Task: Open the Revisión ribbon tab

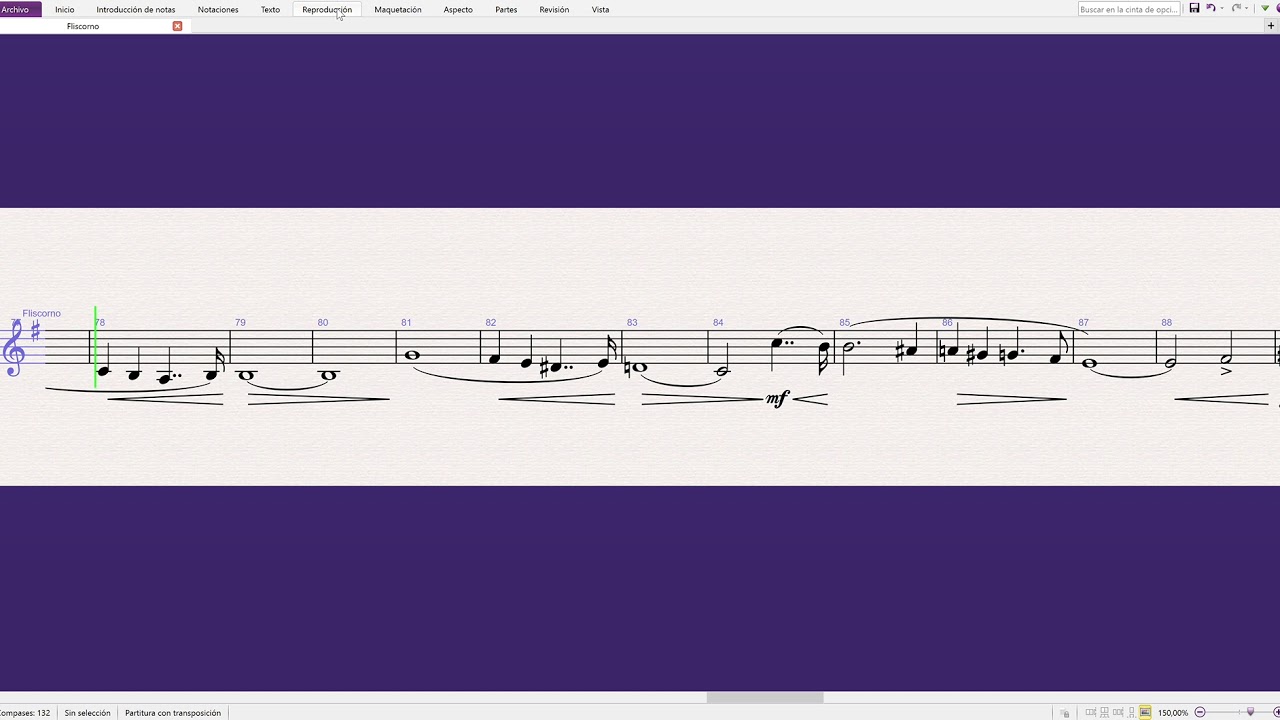Action: [554, 9]
